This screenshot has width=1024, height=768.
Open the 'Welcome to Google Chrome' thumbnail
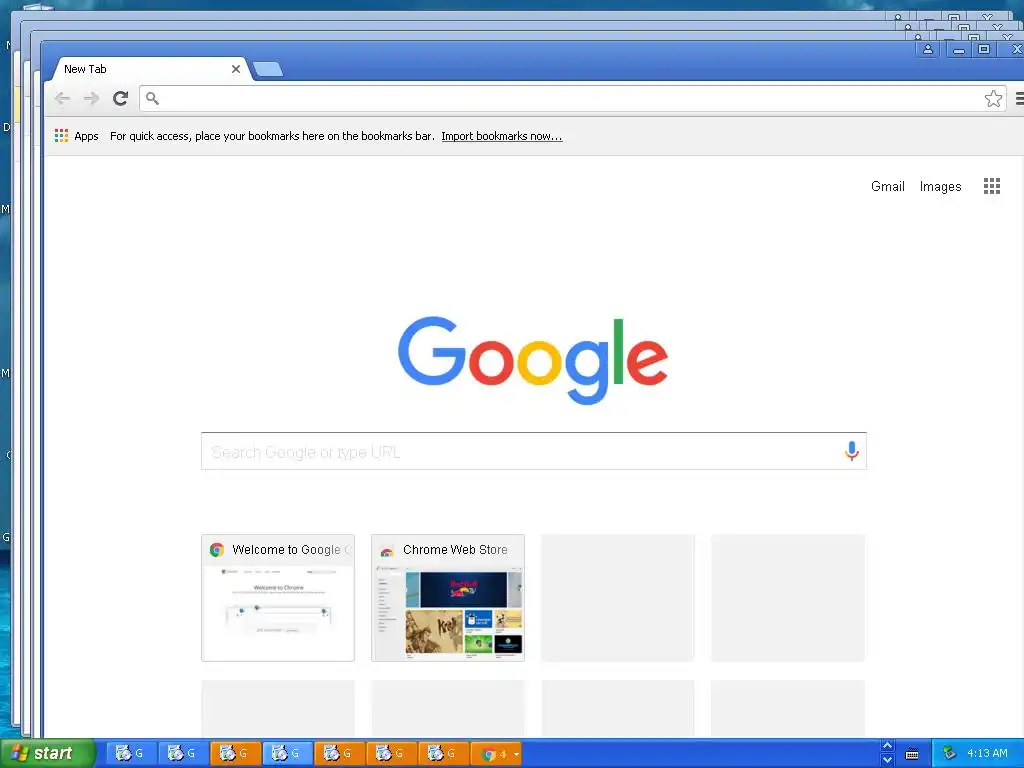click(278, 598)
